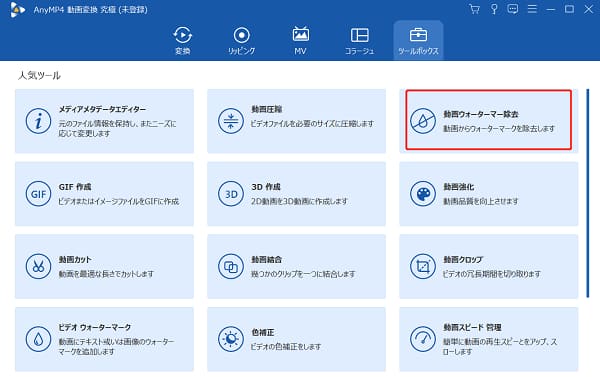Click the 動画圧縮 compress icon
This screenshot has width=600, height=377.
pyautogui.click(x=231, y=121)
